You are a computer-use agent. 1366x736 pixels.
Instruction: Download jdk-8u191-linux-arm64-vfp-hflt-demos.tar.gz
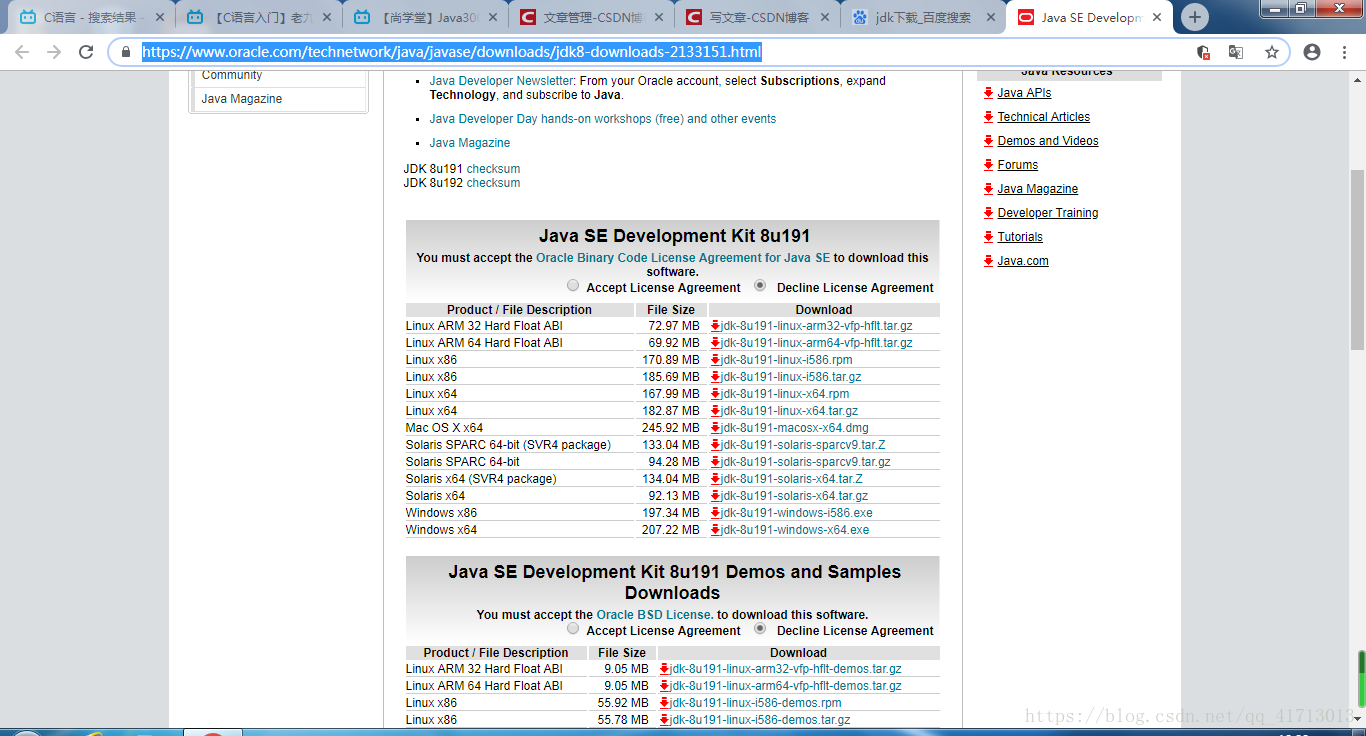786,686
